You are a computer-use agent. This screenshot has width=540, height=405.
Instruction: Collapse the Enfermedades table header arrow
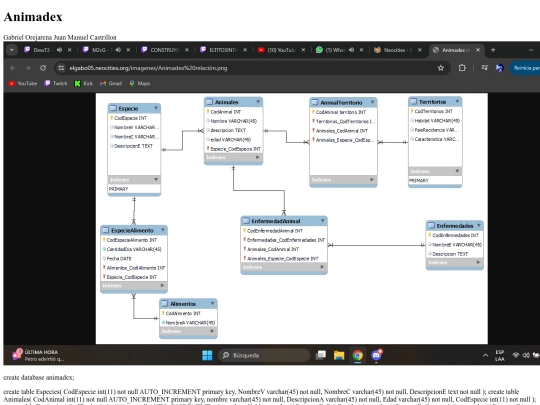point(479,226)
